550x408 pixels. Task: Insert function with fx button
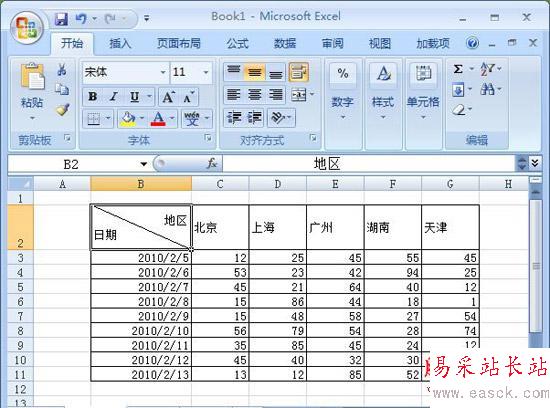click(212, 163)
